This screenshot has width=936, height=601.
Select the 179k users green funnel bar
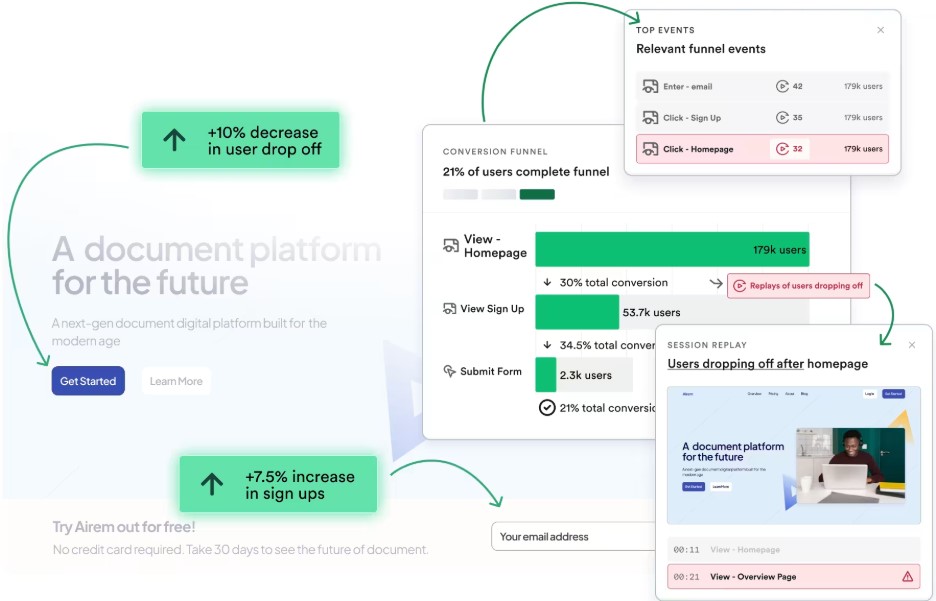[x=671, y=250]
